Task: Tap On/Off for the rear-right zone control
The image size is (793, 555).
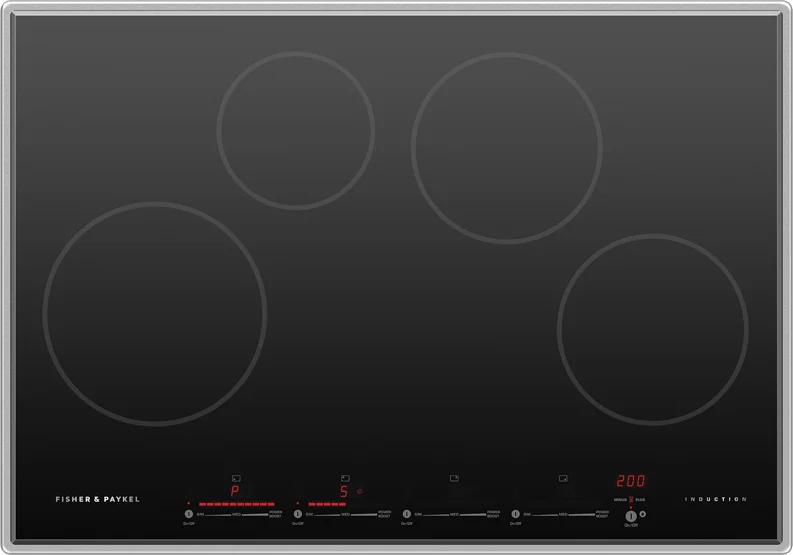Action: click(x=407, y=514)
